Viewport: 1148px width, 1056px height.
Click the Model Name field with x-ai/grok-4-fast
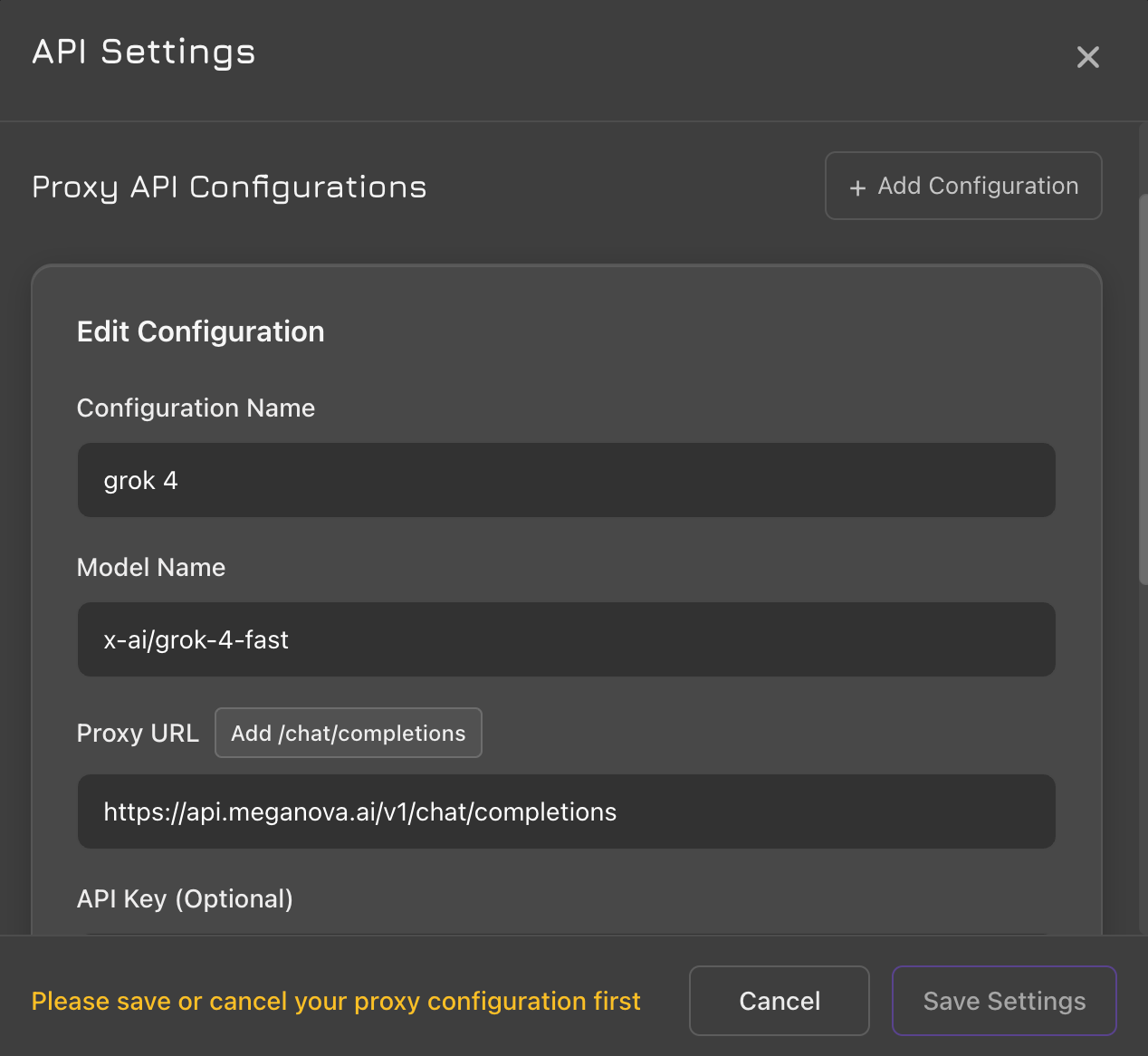(566, 639)
